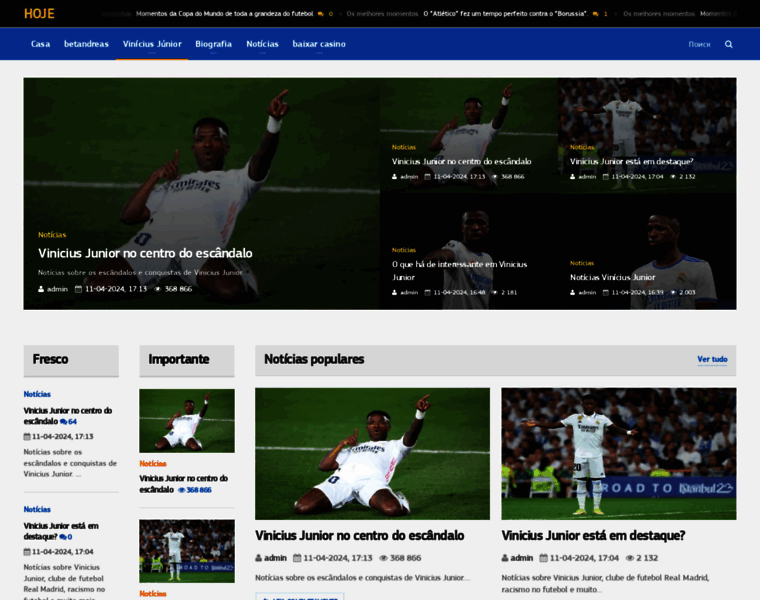Open the Notícias navigation menu item

262,44
